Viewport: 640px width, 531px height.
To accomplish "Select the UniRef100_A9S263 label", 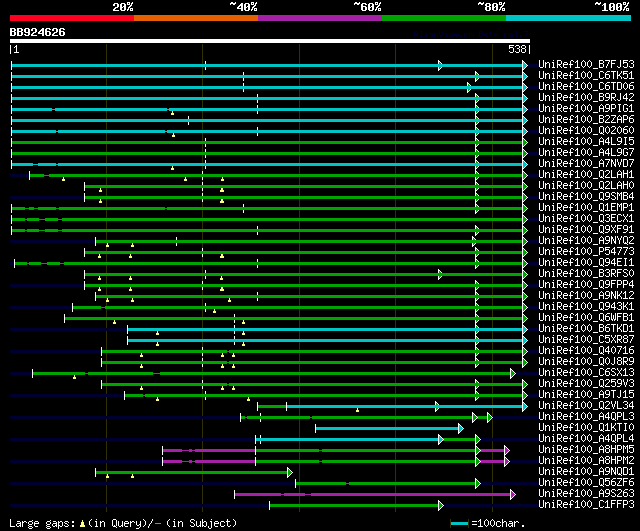I will [586, 494].
